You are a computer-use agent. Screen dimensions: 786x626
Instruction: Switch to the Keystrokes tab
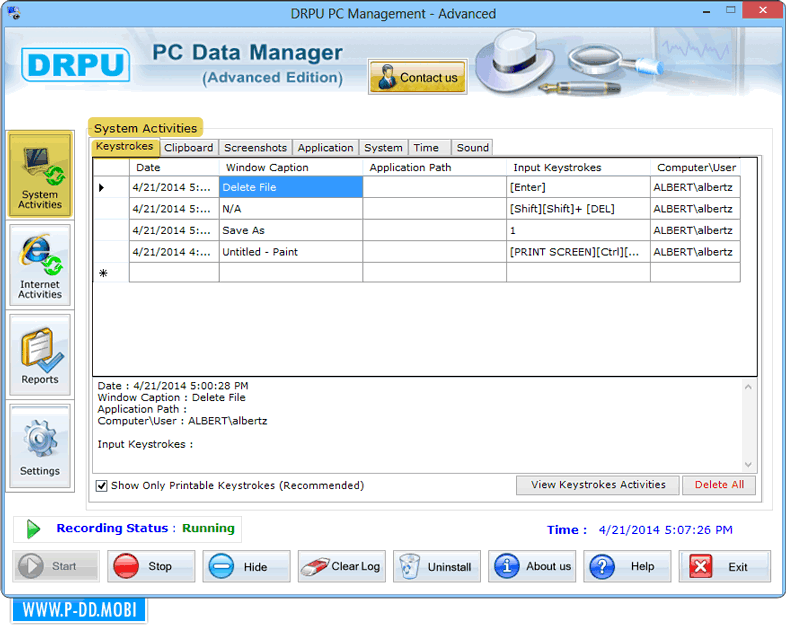125,146
